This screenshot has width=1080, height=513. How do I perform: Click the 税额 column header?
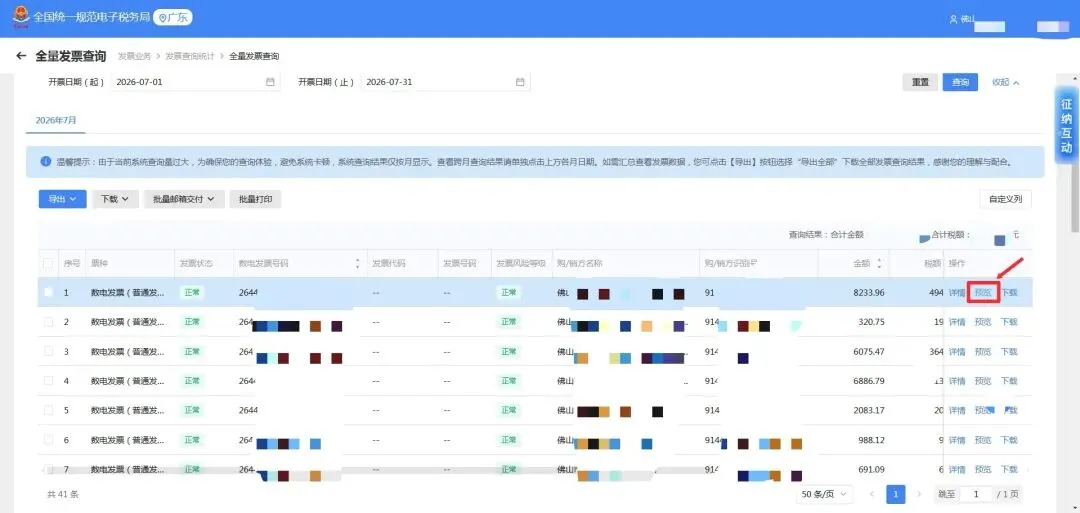pyautogui.click(x=933, y=264)
